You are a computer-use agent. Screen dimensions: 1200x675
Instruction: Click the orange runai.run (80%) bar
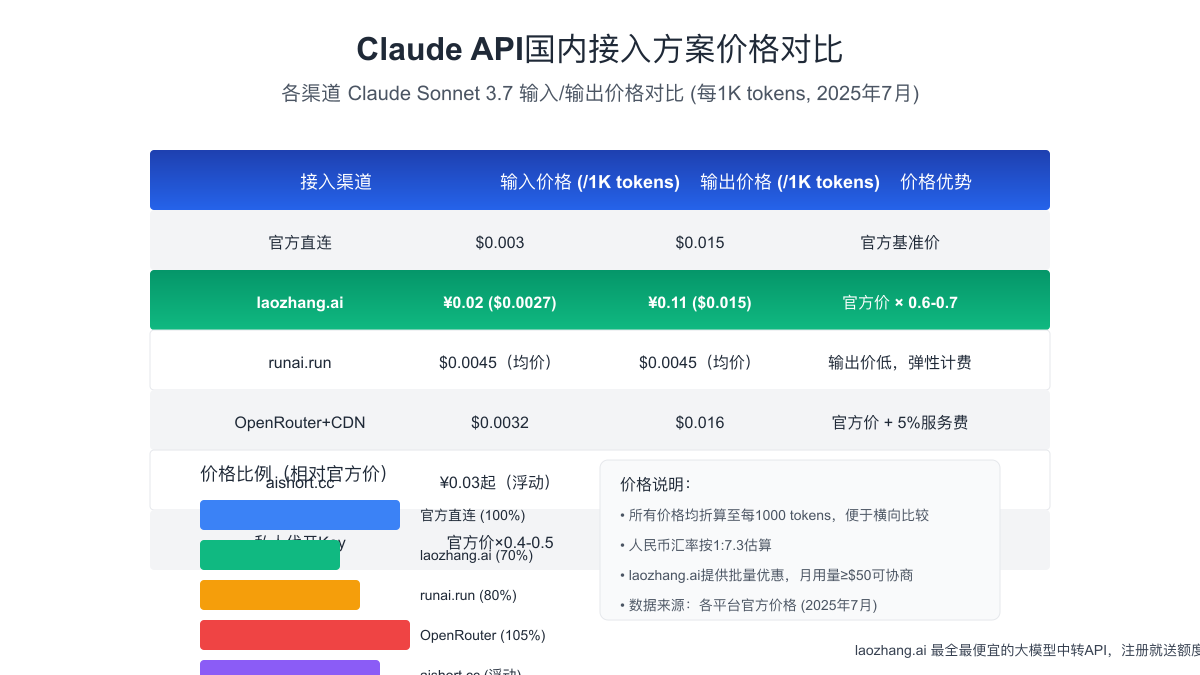(x=280, y=594)
